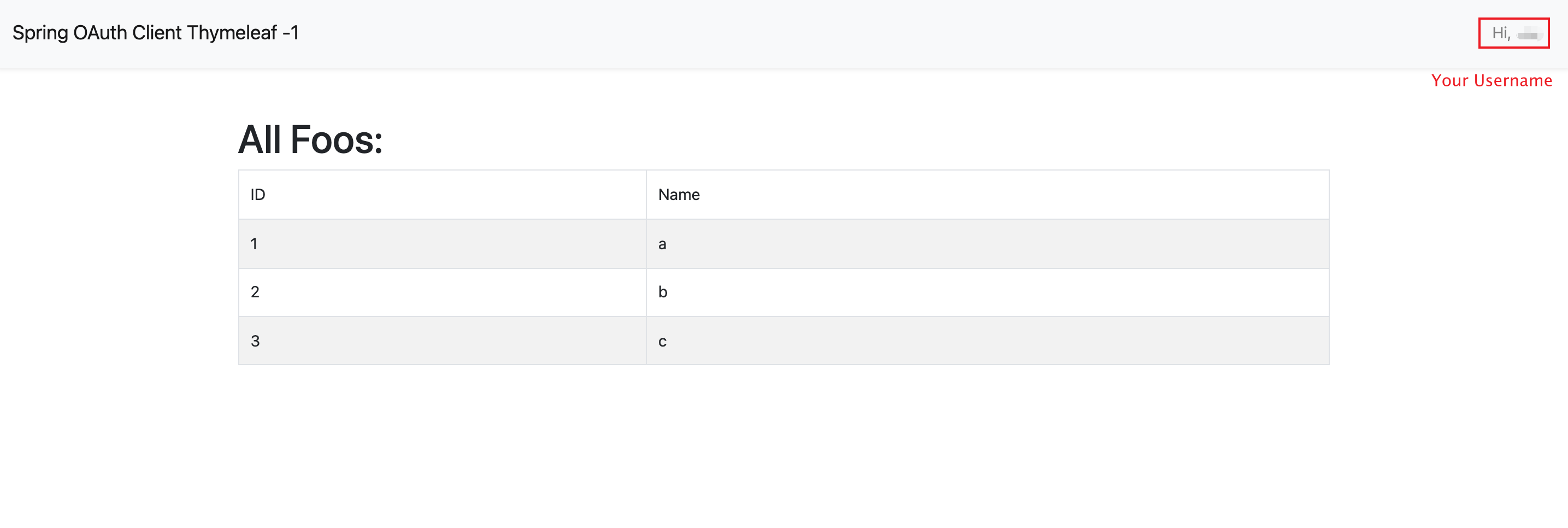Click the 'Your Username' annotation text
Viewport: 1568px width, 528px height.
1492,80
